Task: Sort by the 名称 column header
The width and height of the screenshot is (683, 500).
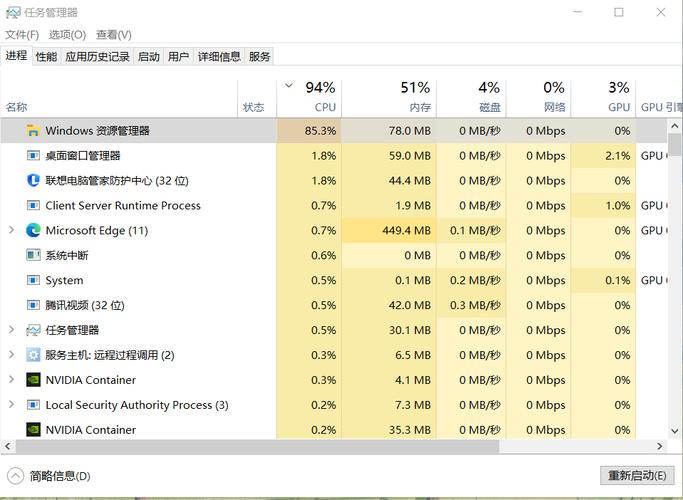Action: 119,98
